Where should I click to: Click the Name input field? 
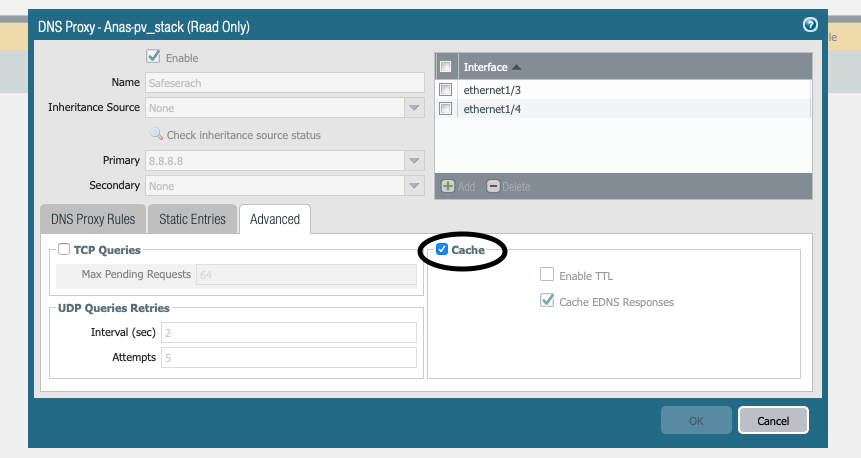(284, 83)
